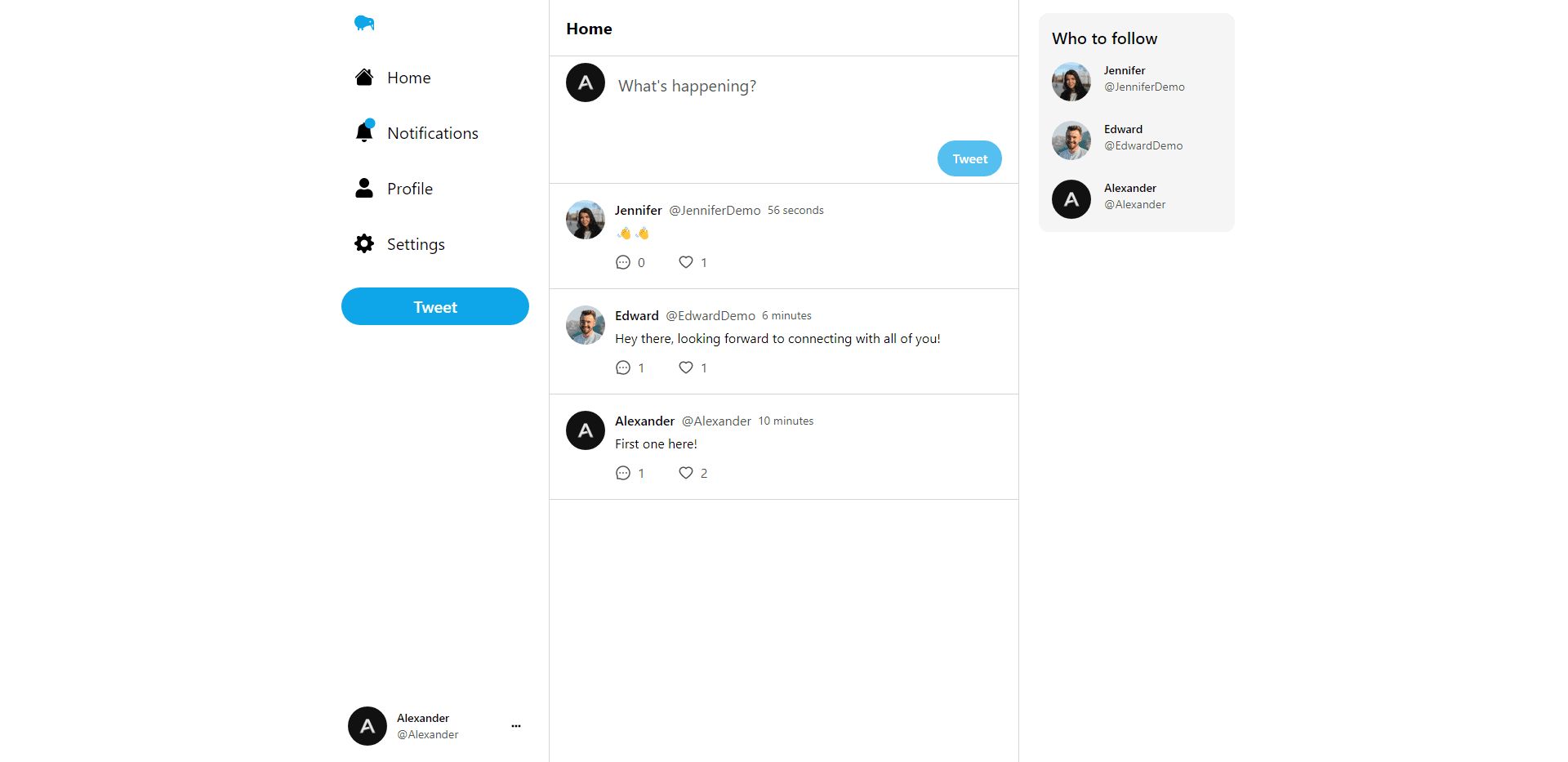This screenshot has width=1568, height=762.
Task: Click the Home house icon in sidebar
Action: (364, 78)
